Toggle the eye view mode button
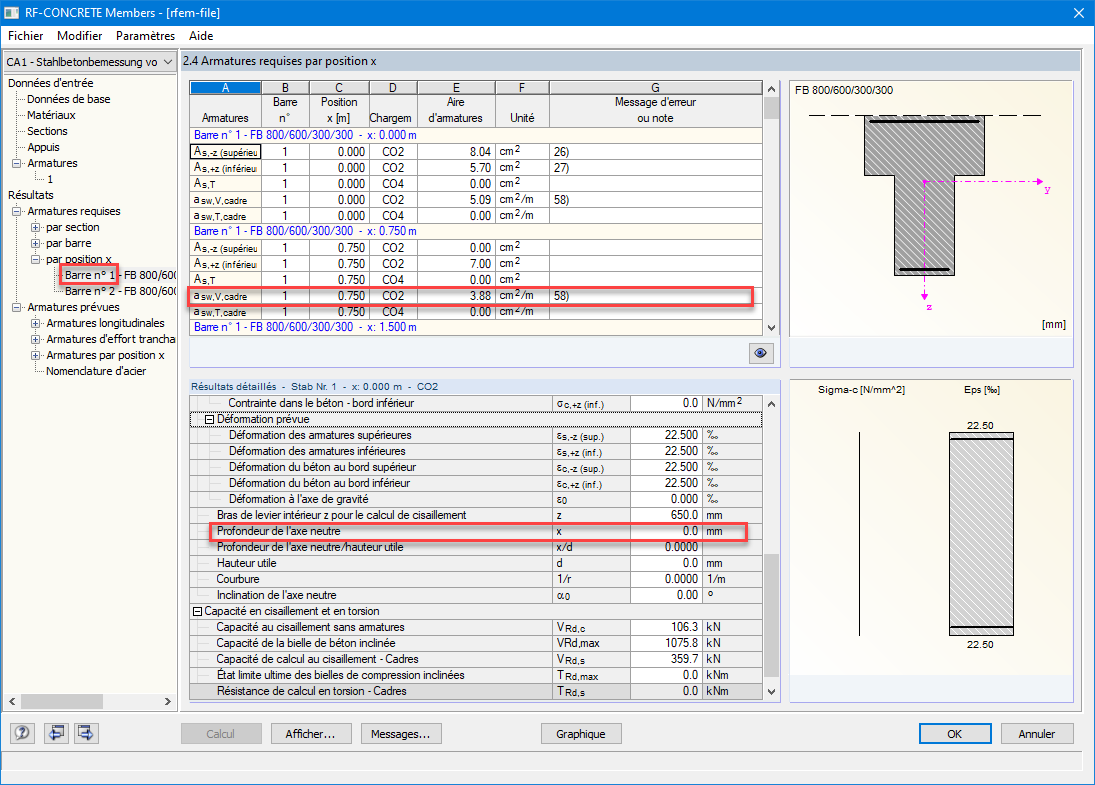This screenshot has width=1095, height=785. [760, 353]
